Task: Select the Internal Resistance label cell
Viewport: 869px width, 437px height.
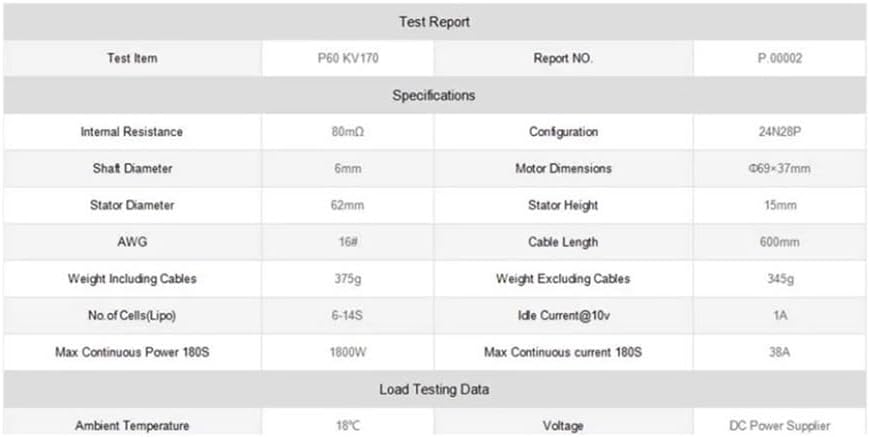Action: click(132, 132)
